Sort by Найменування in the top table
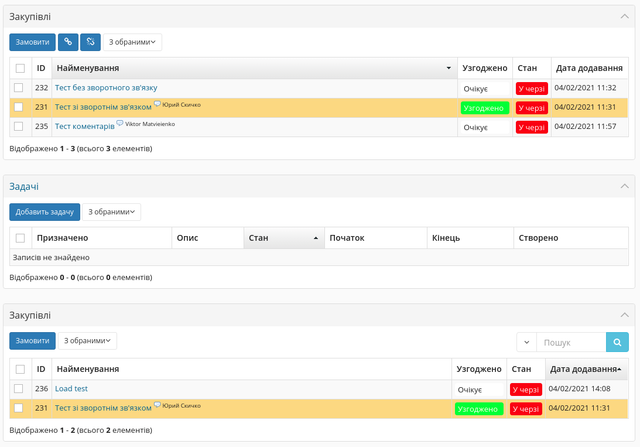640x447 pixels. 254,68
